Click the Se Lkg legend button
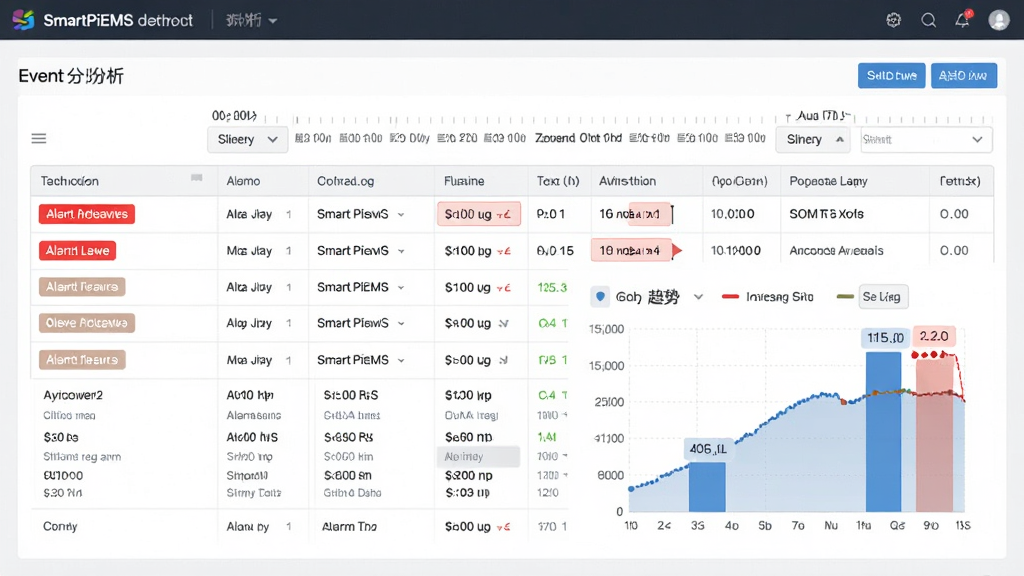Image resolution: width=1024 pixels, height=576 pixels. point(882,297)
